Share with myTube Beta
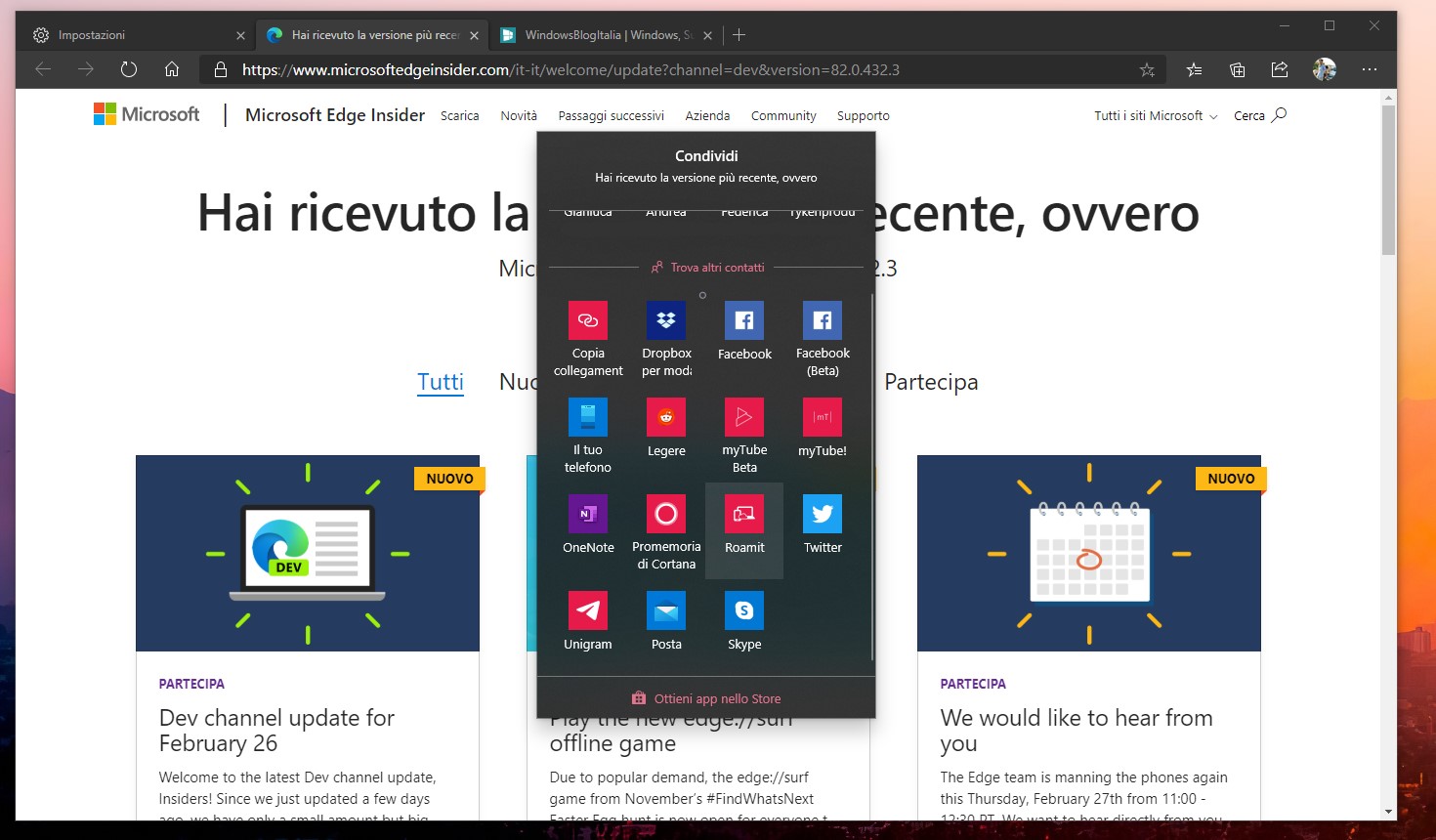The height and width of the screenshot is (840, 1436). pyautogui.click(x=744, y=435)
